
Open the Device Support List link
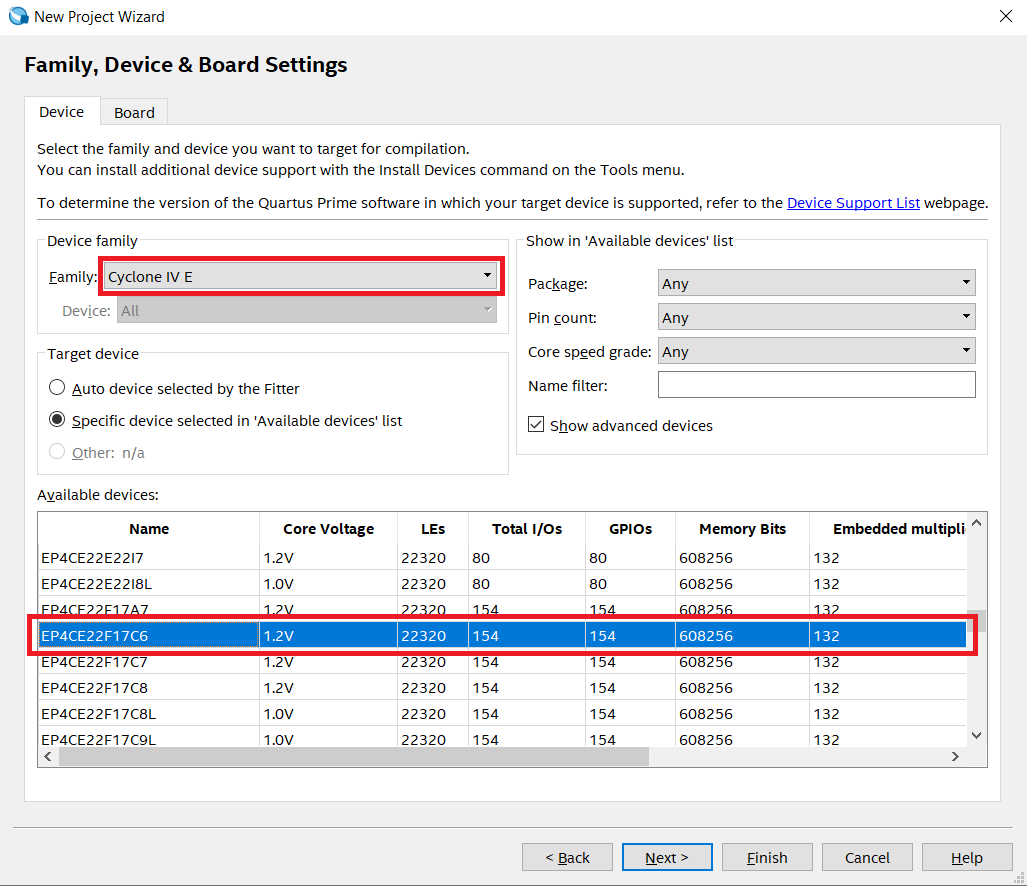tap(853, 203)
